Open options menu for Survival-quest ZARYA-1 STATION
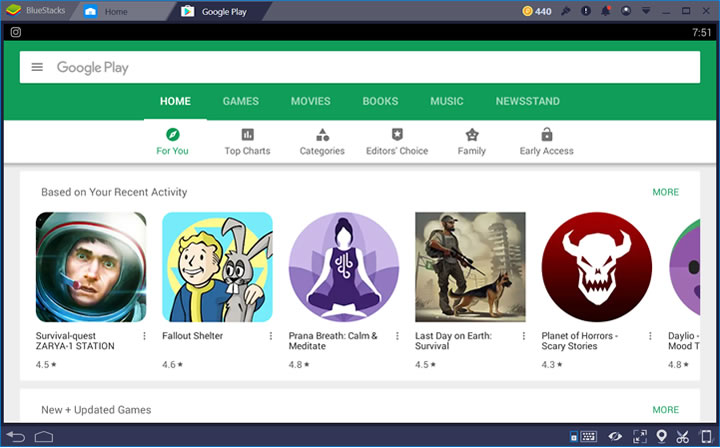Viewport: 720px width, 448px height. pos(144,336)
